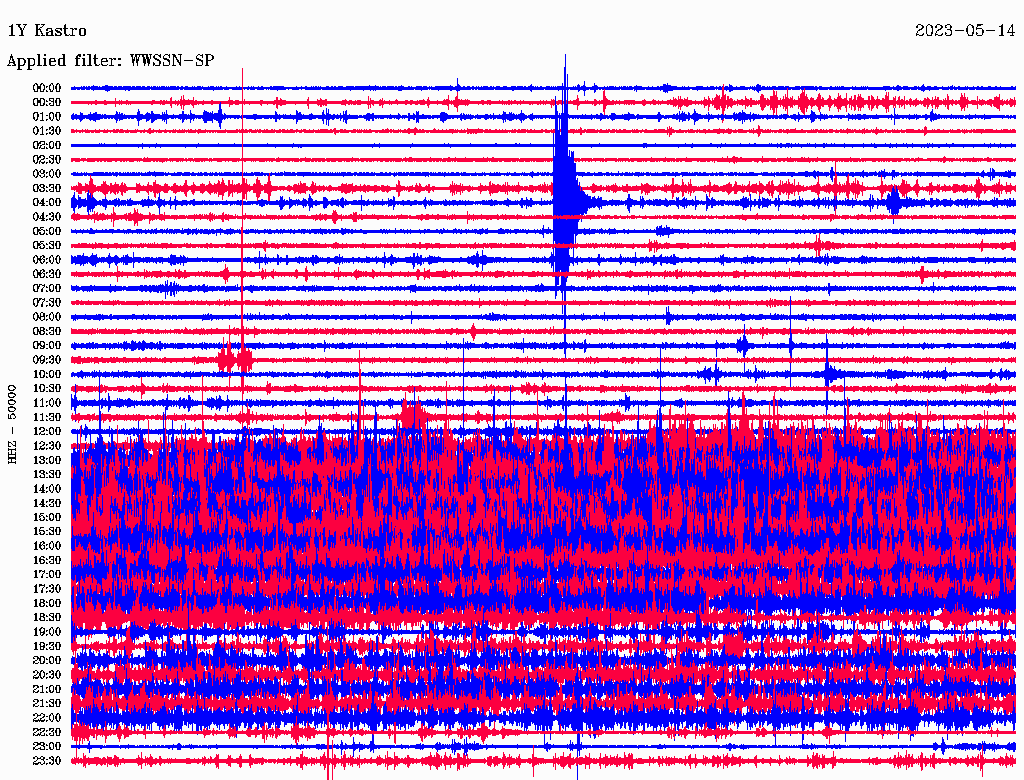The height and width of the screenshot is (780, 1024).
Task: Click the 21:30 time label
Action: pos(47,704)
